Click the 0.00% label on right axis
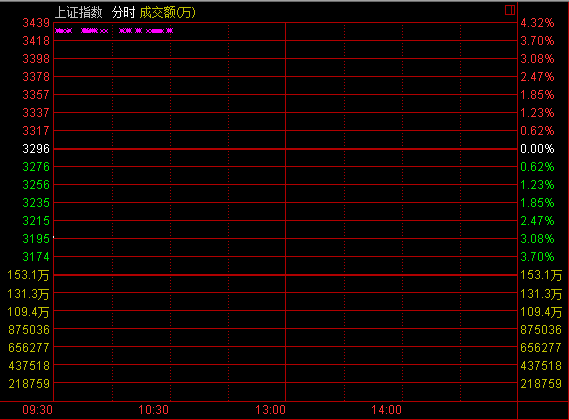This screenshot has height=420, width=569. coord(537,149)
